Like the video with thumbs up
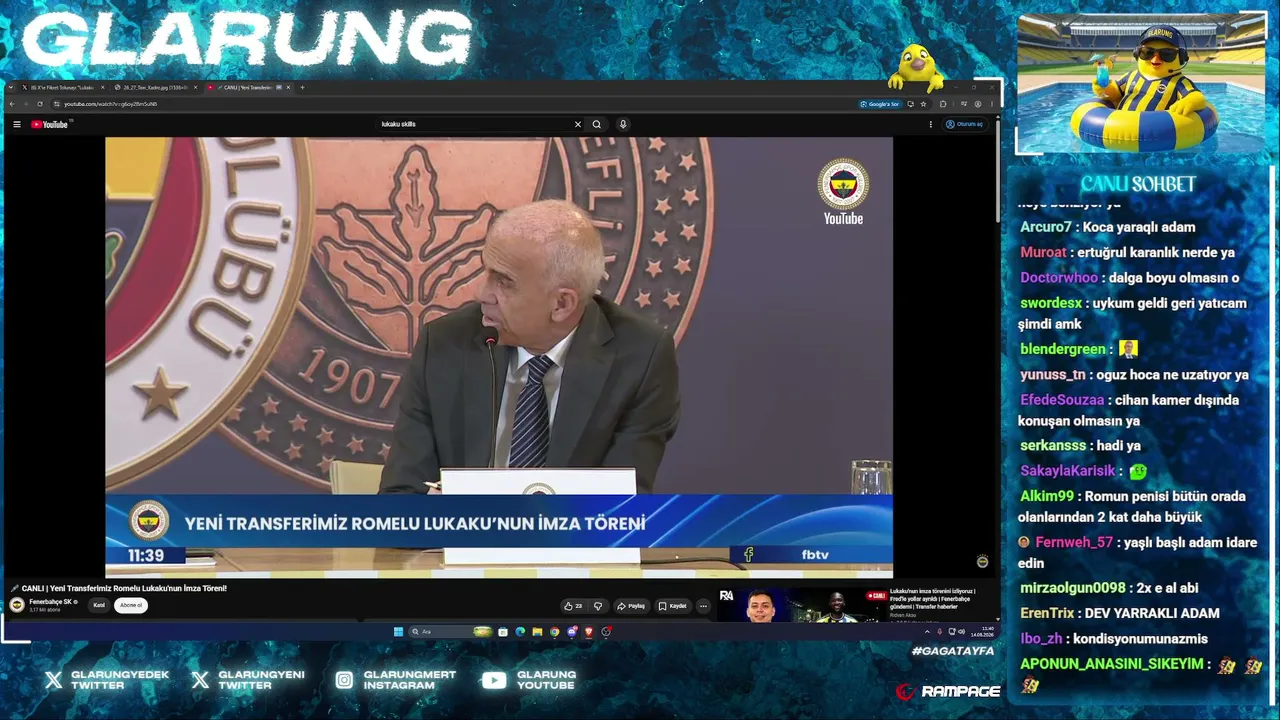The image size is (1280, 720). (x=573, y=606)
